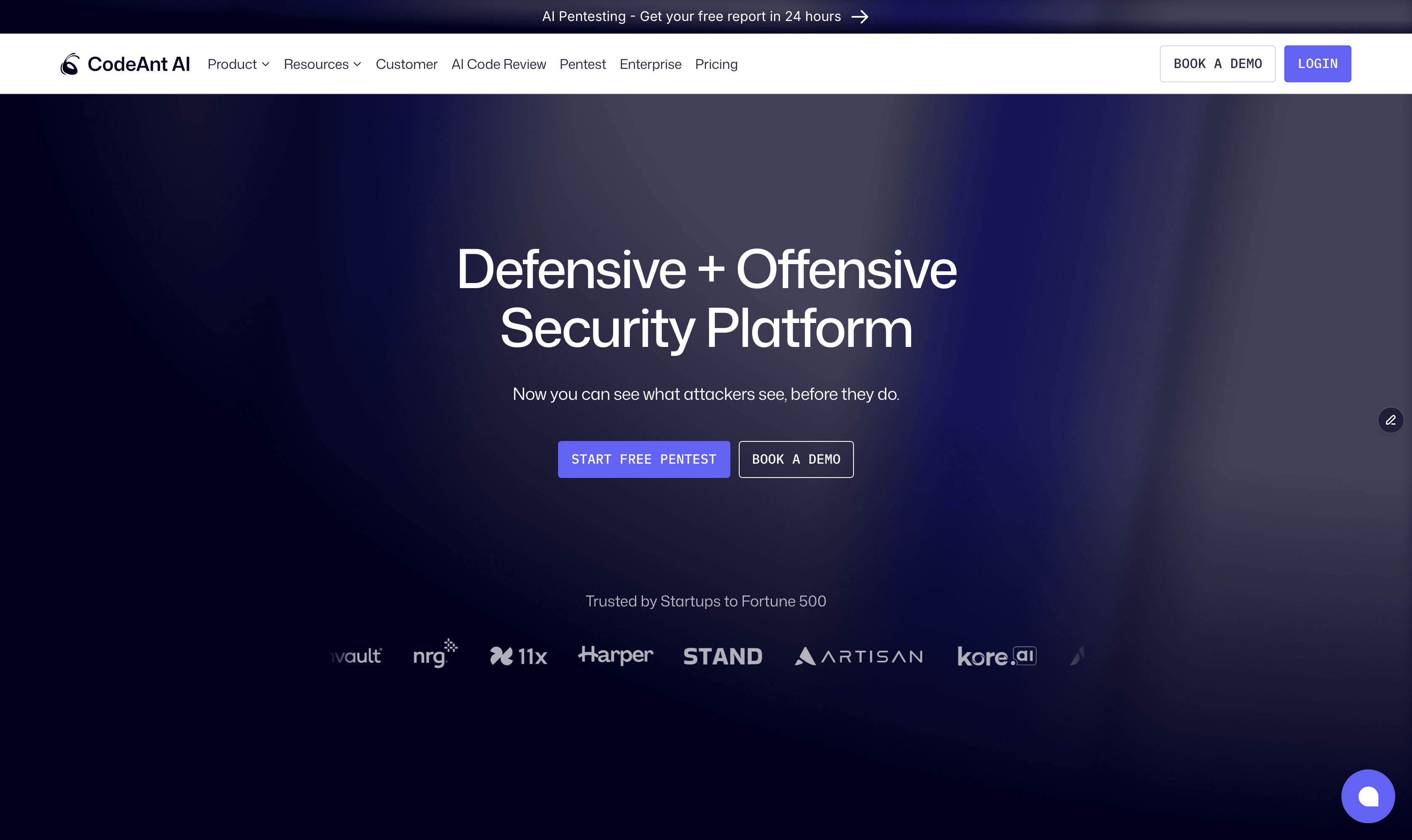Click 'Now you can see what attackers see' text
1412x840 pixels.
click(706, 394)
